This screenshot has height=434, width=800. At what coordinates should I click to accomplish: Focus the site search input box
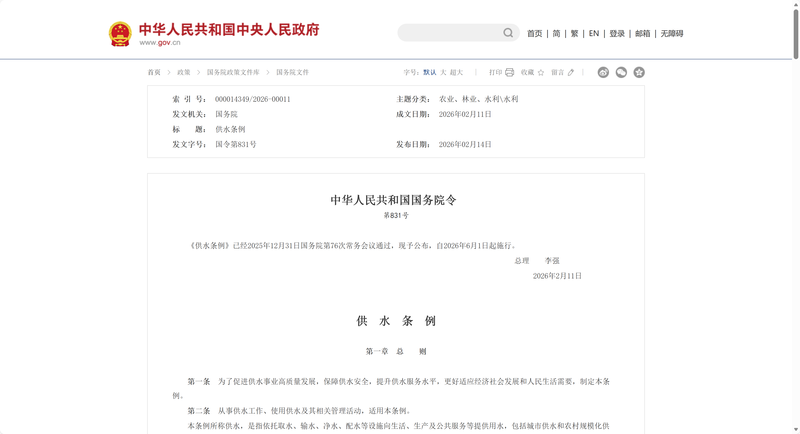(x=450, y=33)
